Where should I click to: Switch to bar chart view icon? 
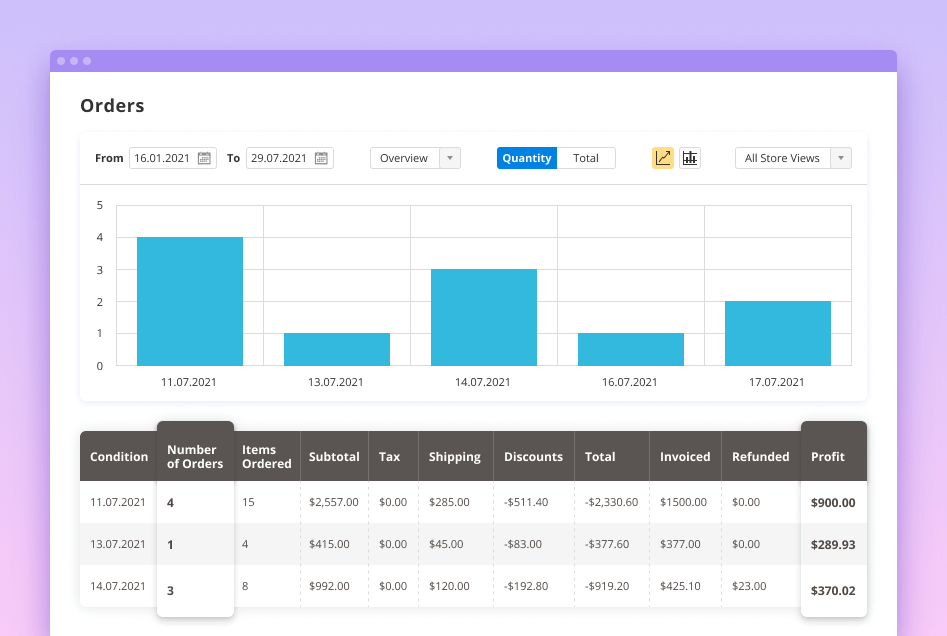[690, 158]
